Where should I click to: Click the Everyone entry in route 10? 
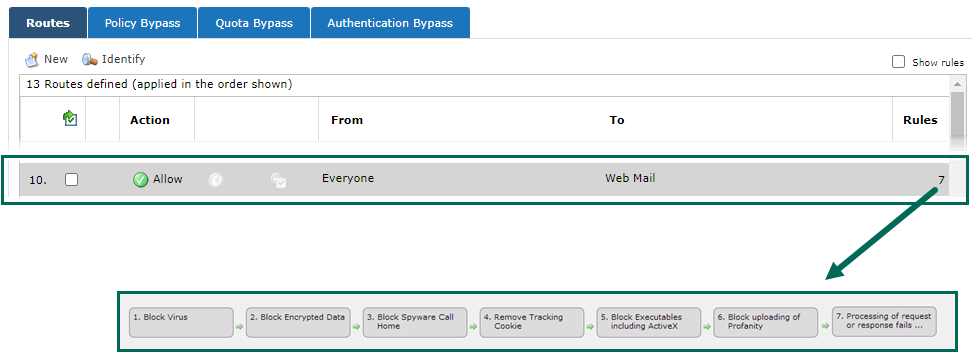point(348,179)
